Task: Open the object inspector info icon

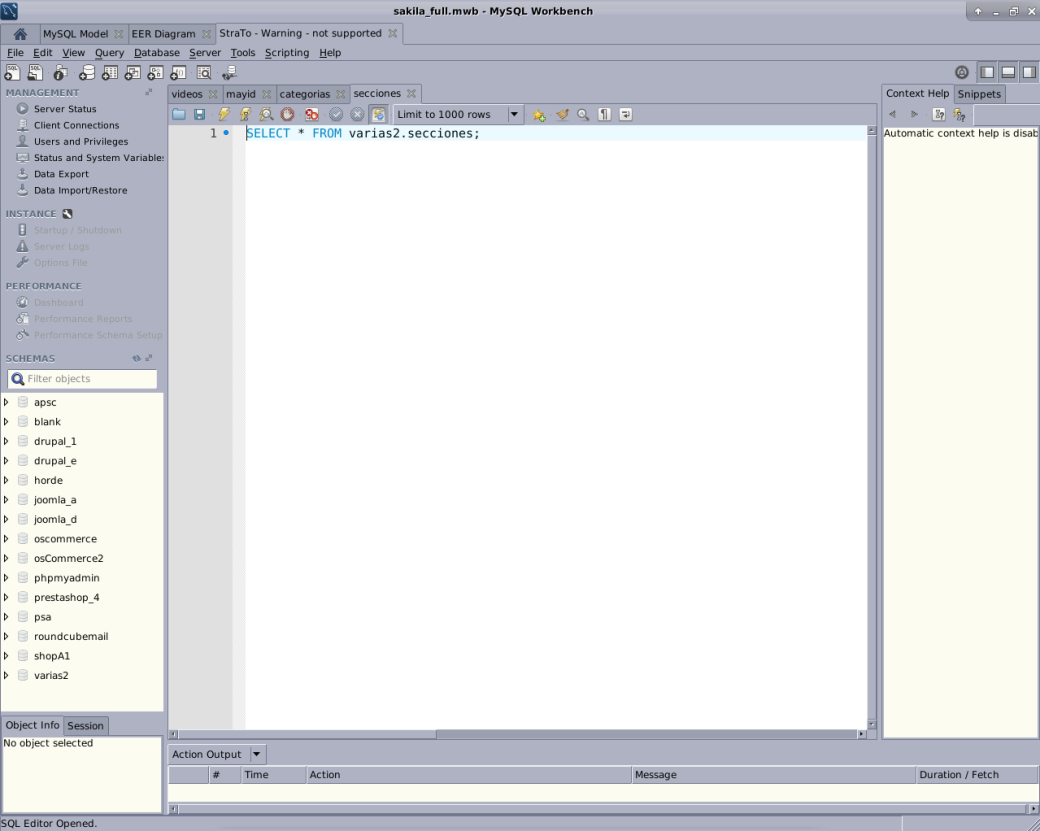Action: [x=61, y=73]
